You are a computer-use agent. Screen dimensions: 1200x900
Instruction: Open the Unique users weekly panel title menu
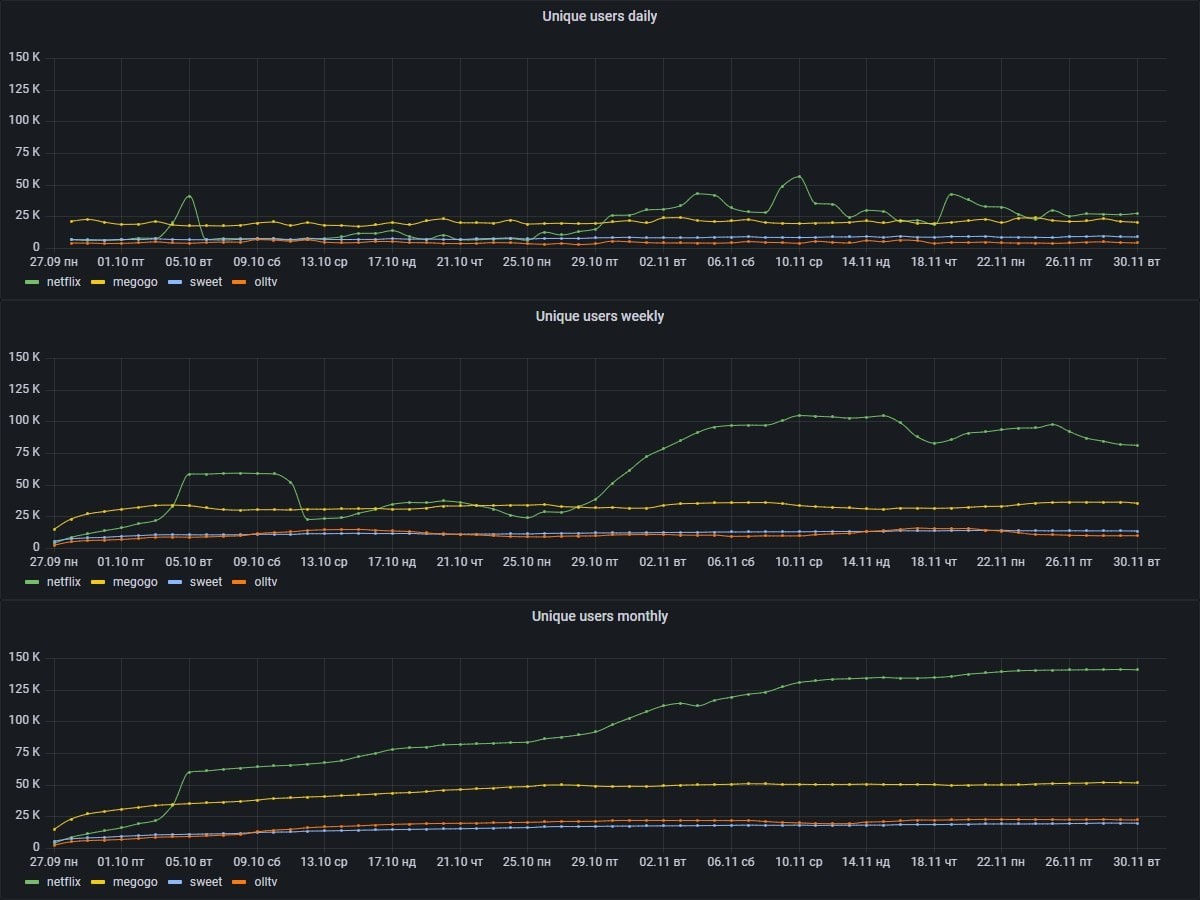coord(600,316)
